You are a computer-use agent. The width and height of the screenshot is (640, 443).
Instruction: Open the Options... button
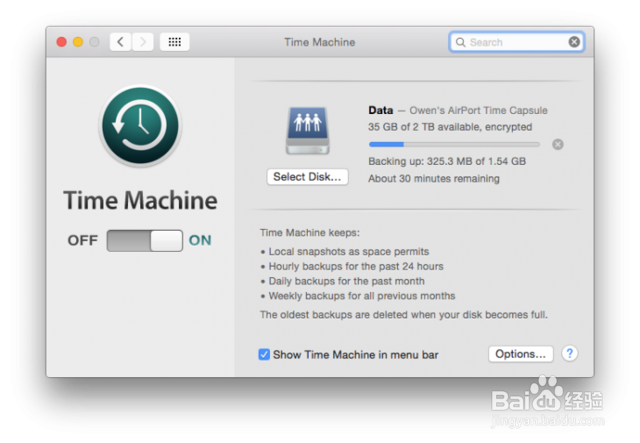(521, 354)
